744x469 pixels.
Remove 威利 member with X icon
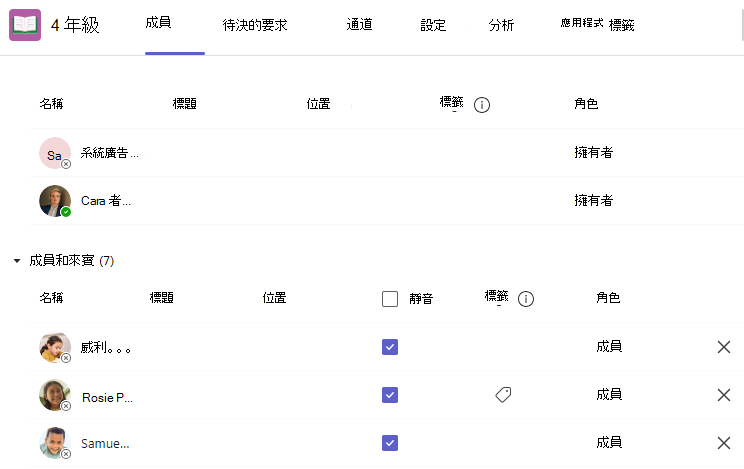724,347
